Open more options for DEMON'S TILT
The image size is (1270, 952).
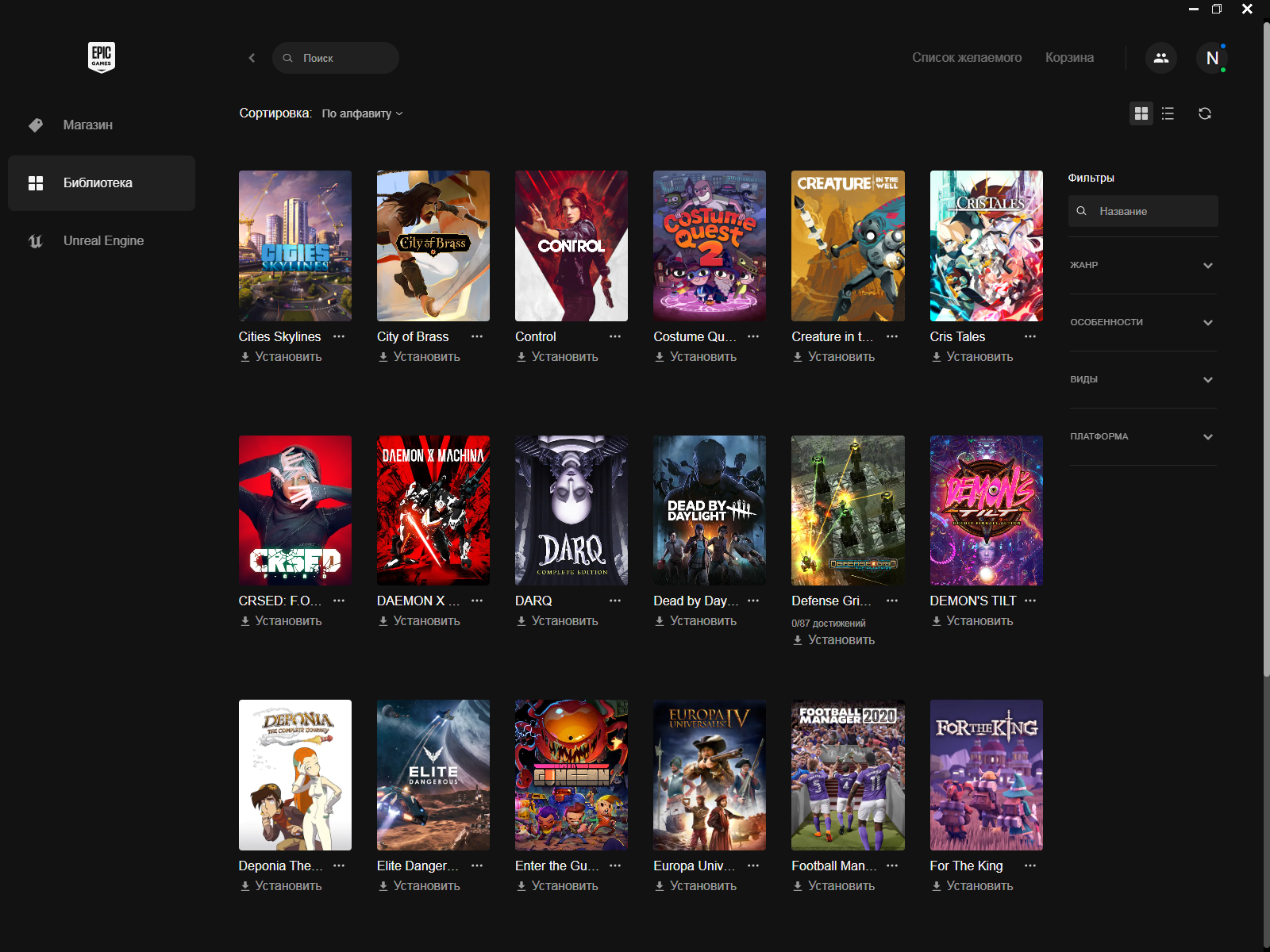point(1030,601)
